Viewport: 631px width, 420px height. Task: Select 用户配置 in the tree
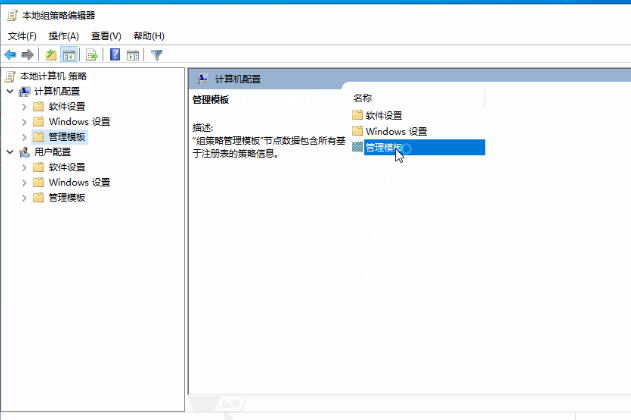pyautogui.click(x=52, y=152)
